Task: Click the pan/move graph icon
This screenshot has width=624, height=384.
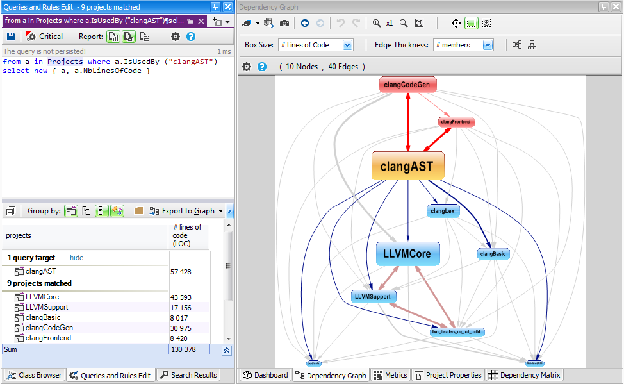Action: [x=456, y=23]
